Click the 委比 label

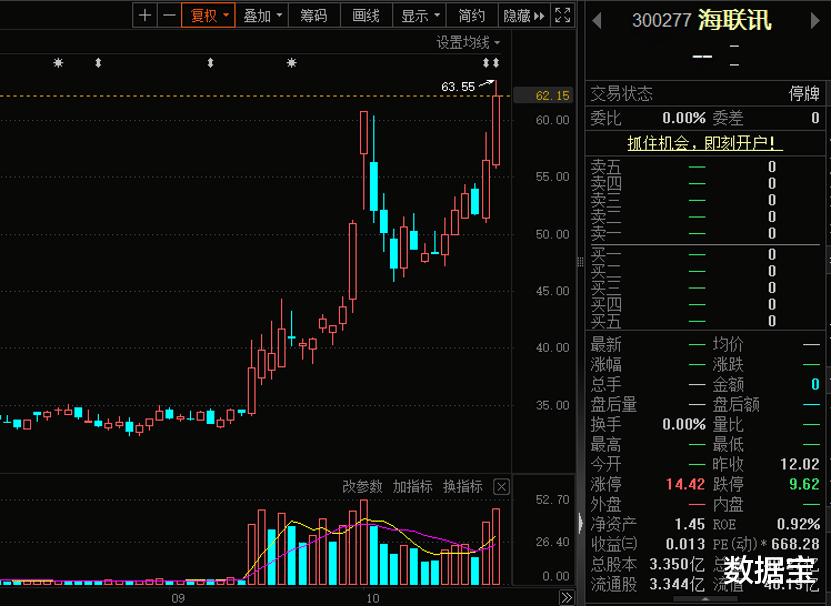(x=605, y=118)
